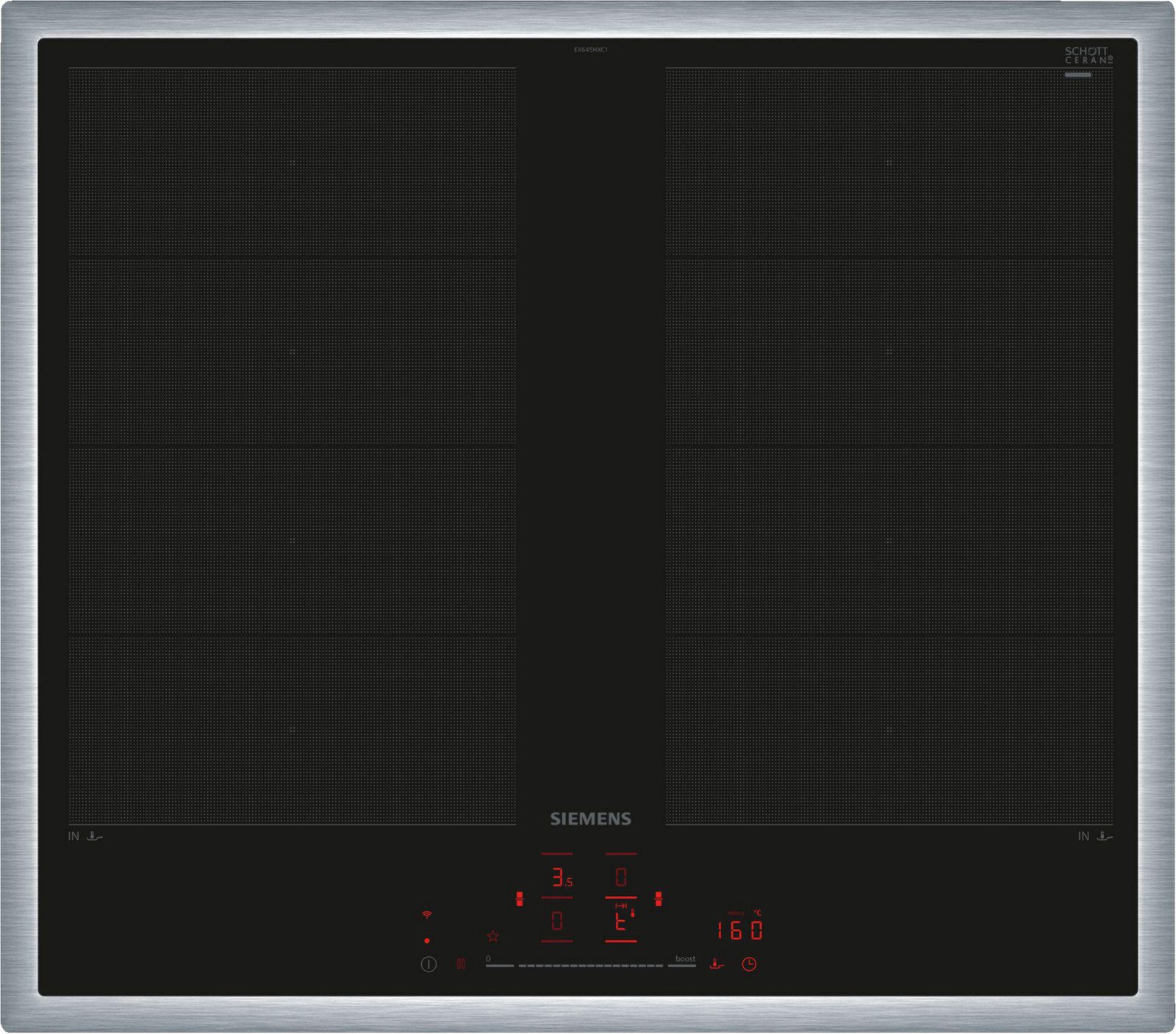Touch the middle of the power level slider

(591, 965)
